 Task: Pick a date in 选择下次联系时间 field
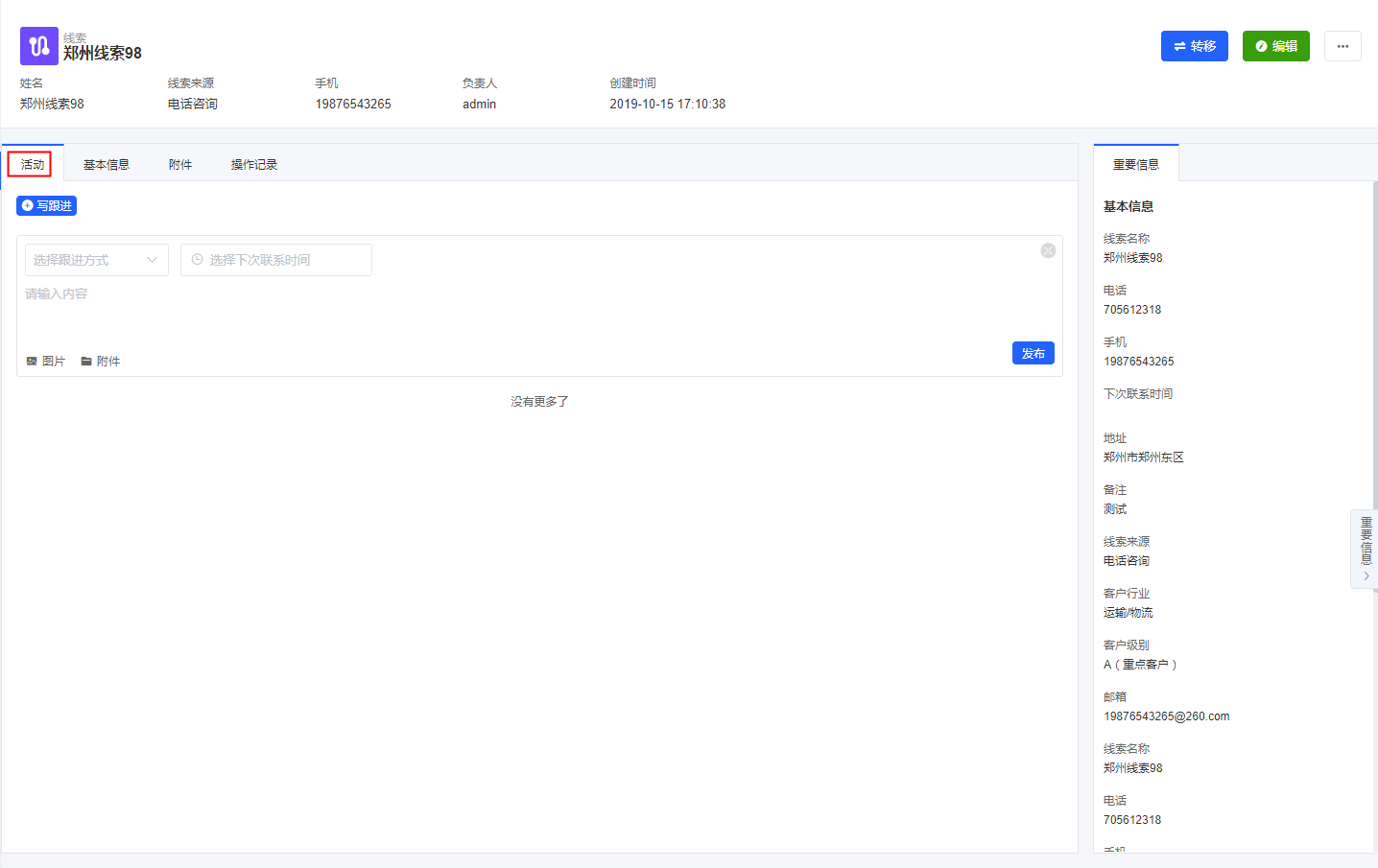click(x=276, y=260)
